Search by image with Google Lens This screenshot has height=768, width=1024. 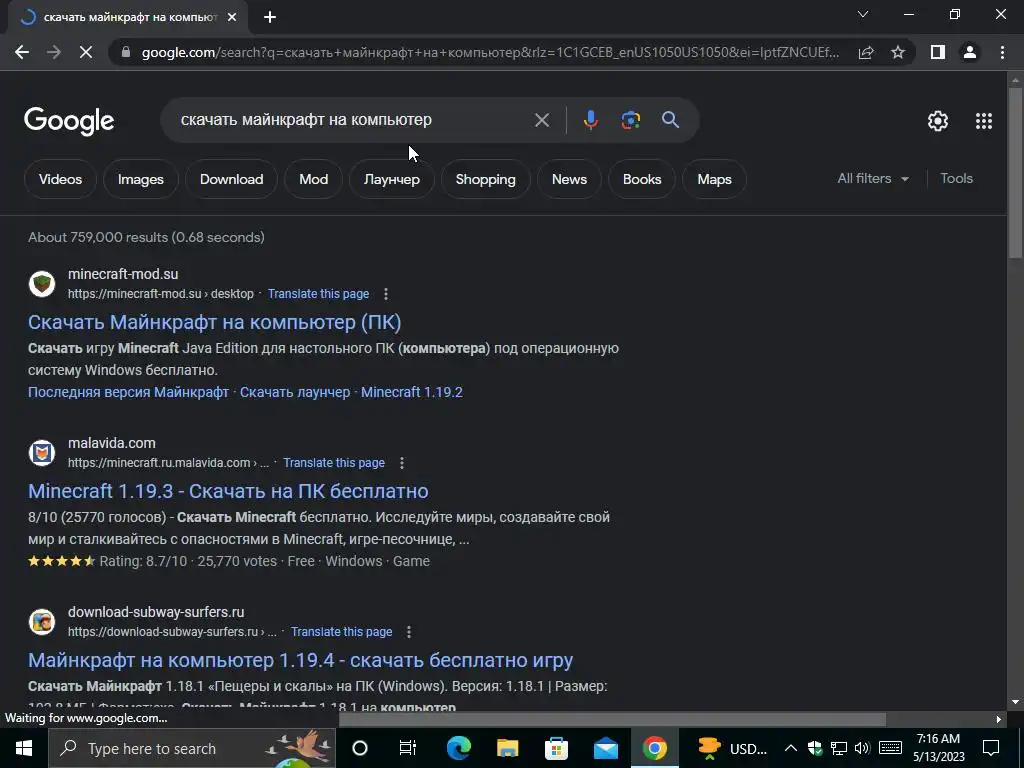click(x=631, y=120)
